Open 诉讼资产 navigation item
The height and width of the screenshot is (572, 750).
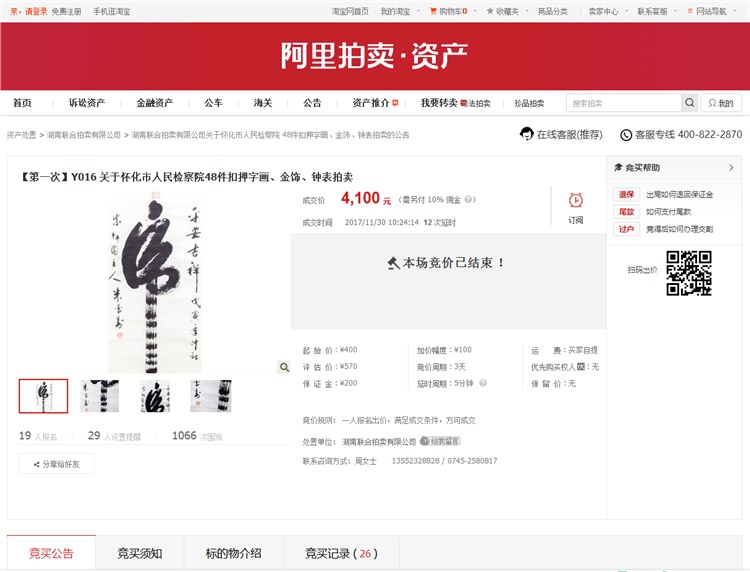87,103
